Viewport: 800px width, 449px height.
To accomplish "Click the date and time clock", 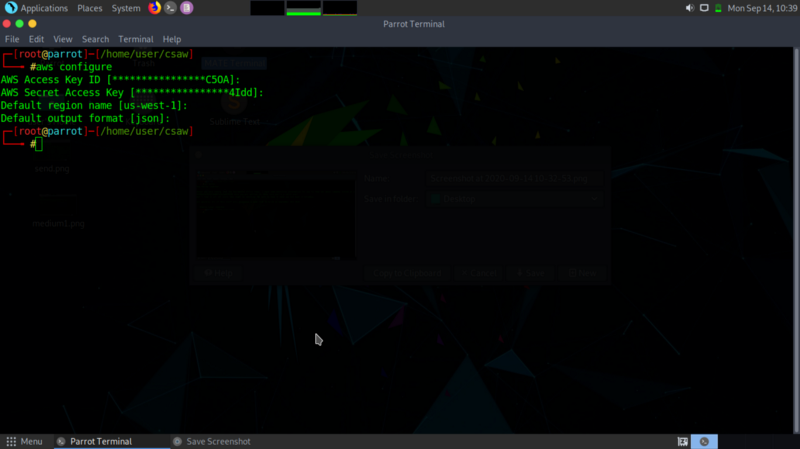I will 762,8.
